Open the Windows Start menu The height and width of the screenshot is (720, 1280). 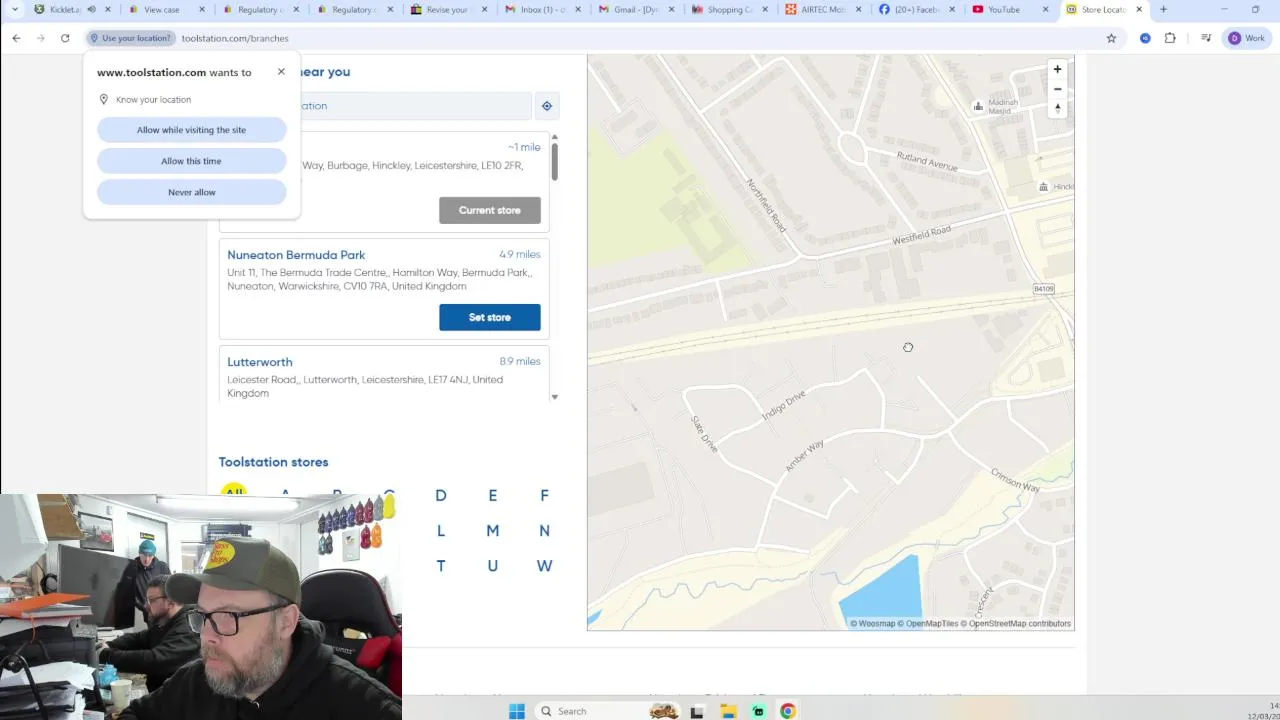pos(517,711)
